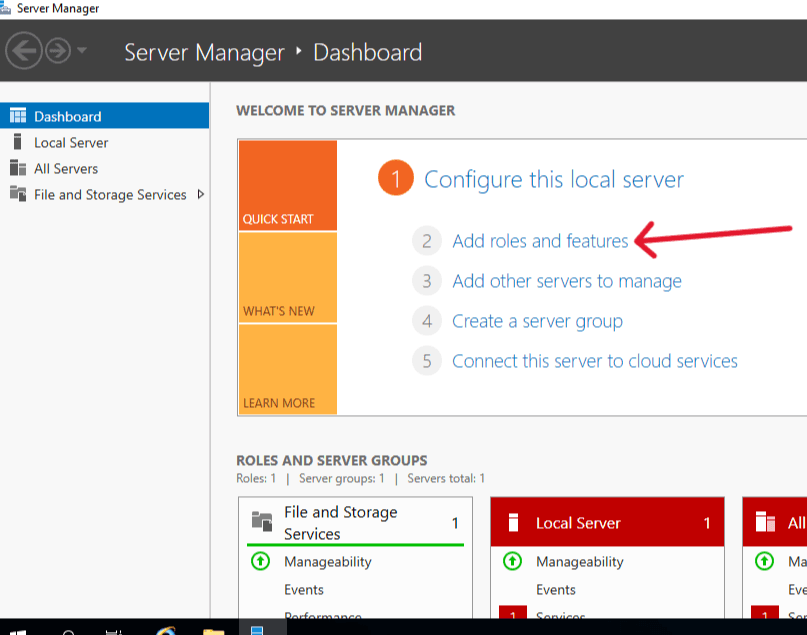Click the WELCOME TO SERVER MANAGER heading

(345, 111)
